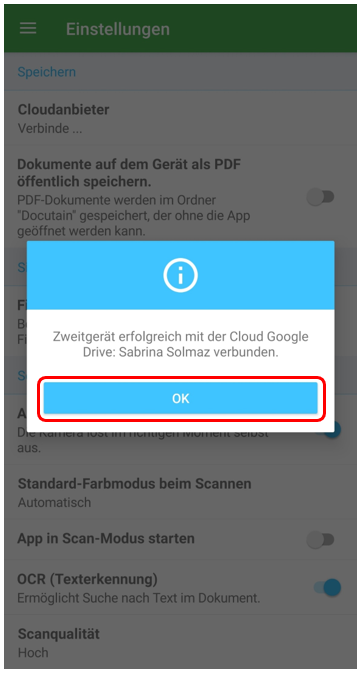
Task: Confirm the dialog with OK
Action: [180, 399]
